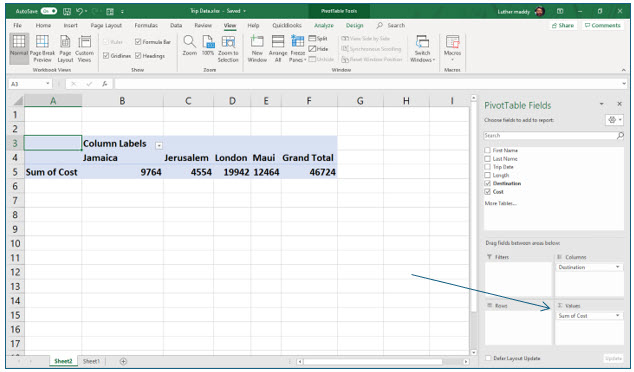Uncheck the Destination field
The height and width of the screenshot is (372, 634).
[487, 183]
